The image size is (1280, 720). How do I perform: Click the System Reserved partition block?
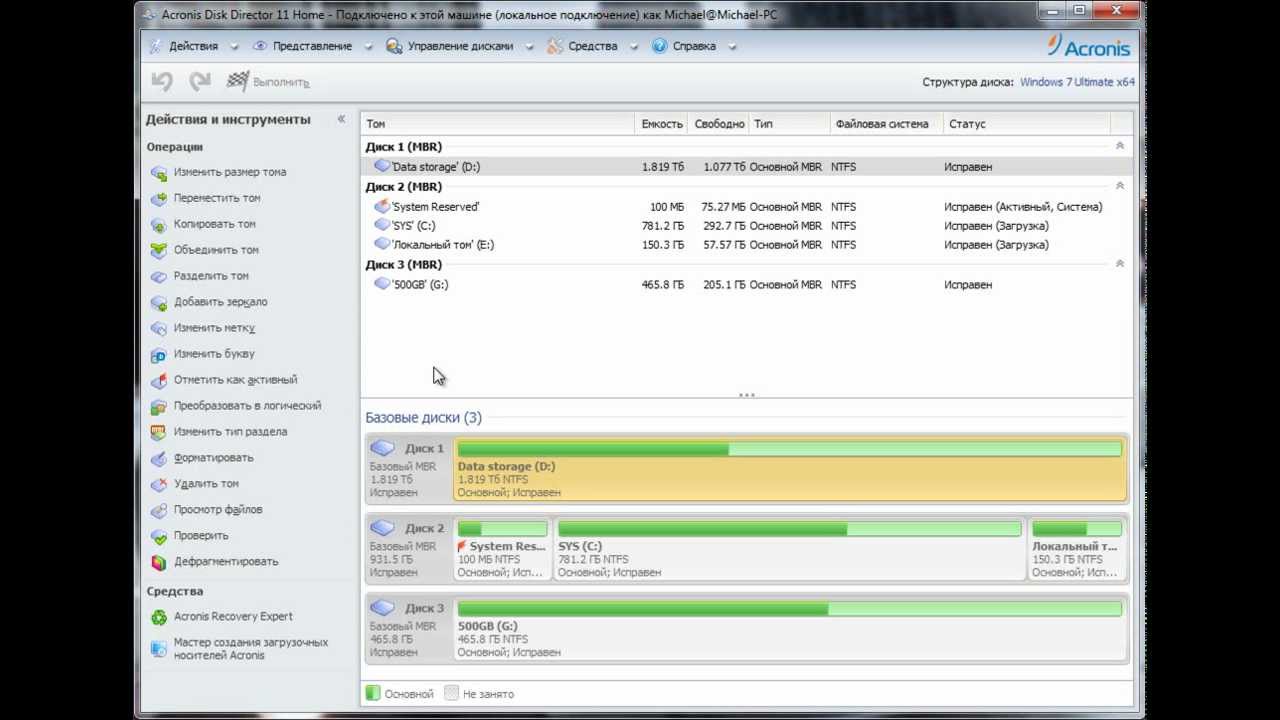(502, 548)
